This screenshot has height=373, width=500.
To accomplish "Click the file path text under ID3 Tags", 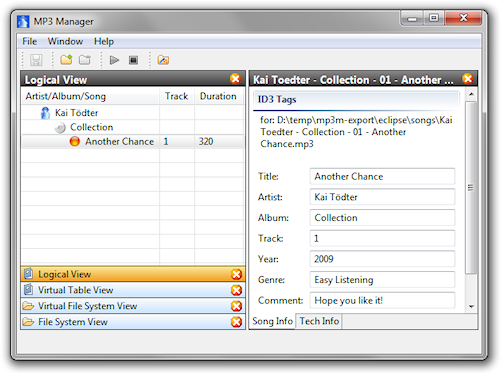I will tap(356, 132).
